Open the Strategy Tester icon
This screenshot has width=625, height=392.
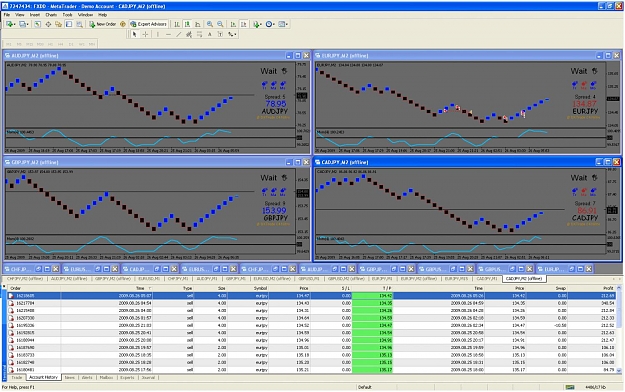(x=79, y=24)
